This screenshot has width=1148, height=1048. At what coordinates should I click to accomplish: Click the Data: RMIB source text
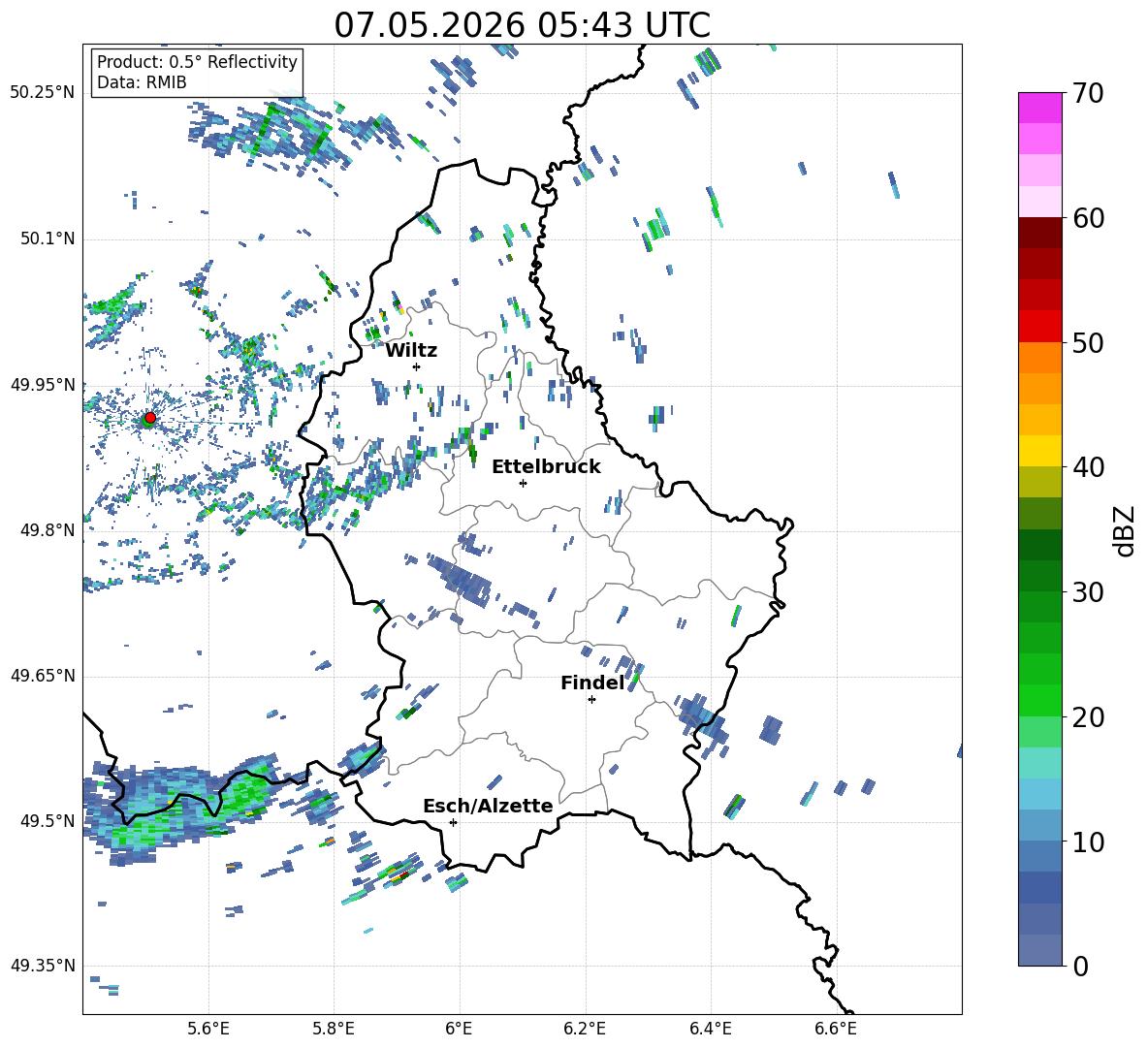pos(142,82)
